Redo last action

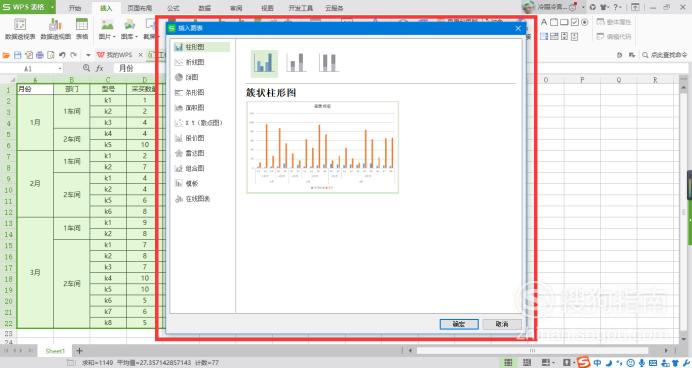[x=74, y=55]
